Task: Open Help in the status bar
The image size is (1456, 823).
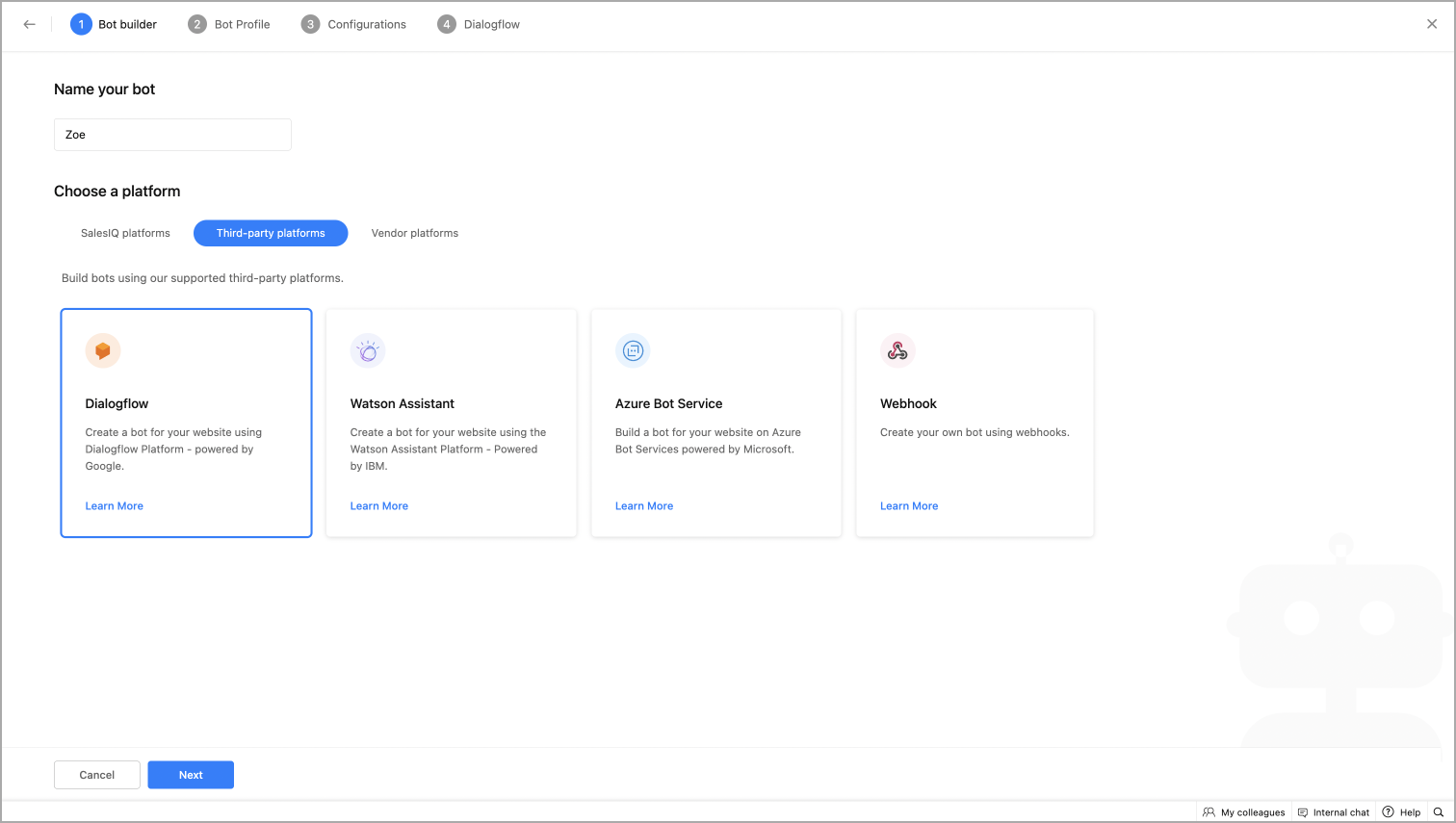Action: click(x=1401, y=812)
